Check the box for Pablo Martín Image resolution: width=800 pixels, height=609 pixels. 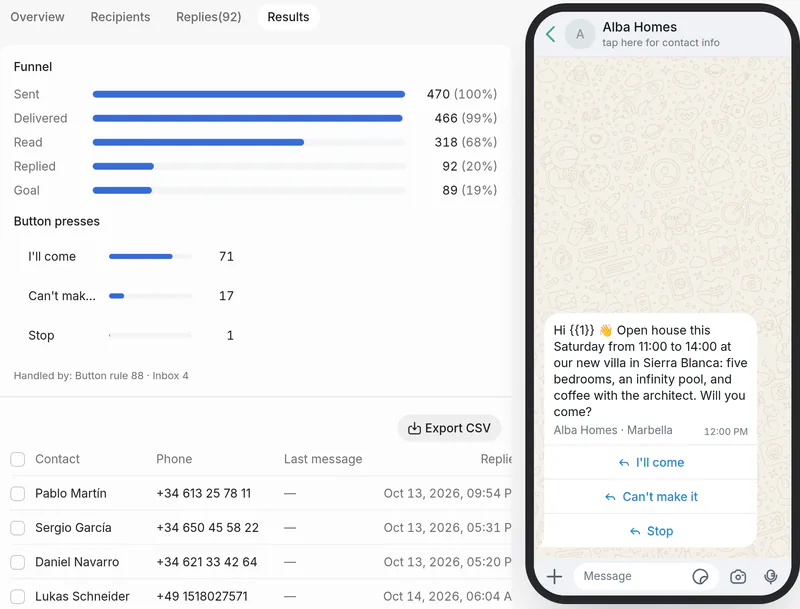click(18, 493)
